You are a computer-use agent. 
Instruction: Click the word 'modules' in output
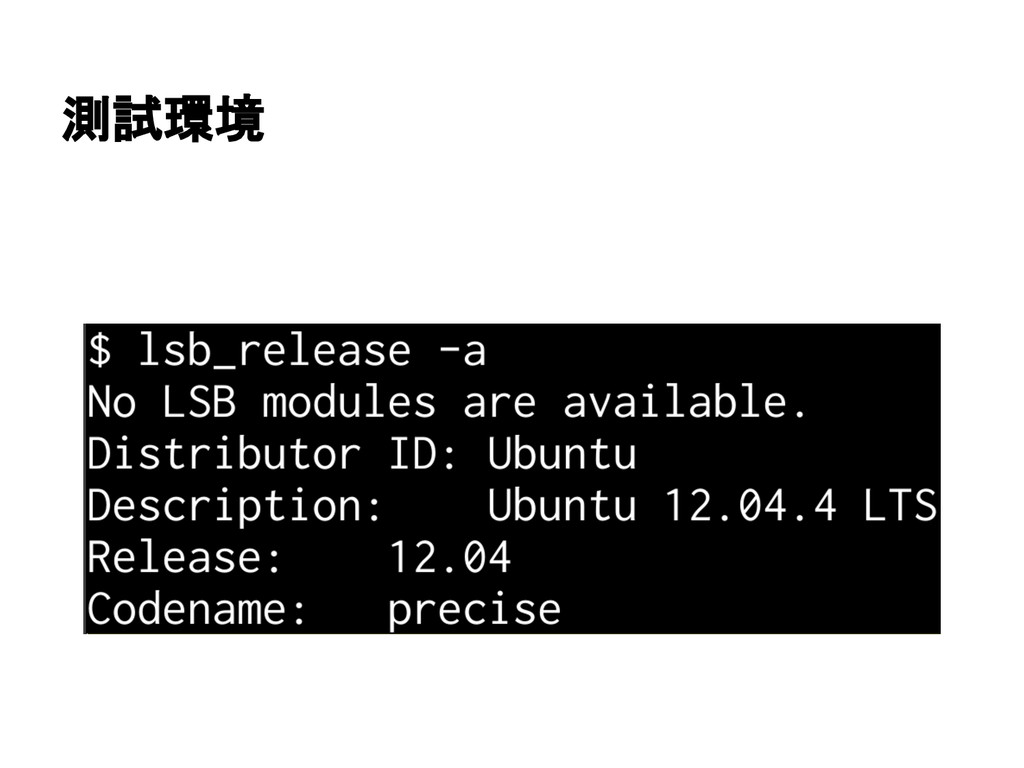pyautogui.click(x=349, y=402)
